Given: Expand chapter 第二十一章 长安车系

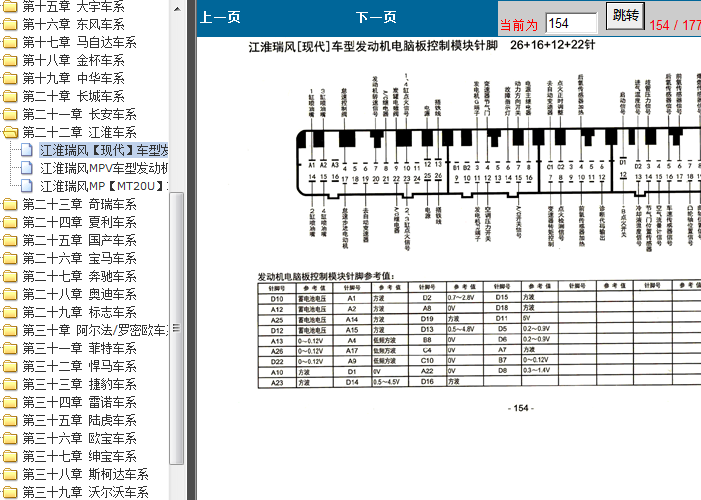Looking at the screenshot, I should click(x=80, y=114).
